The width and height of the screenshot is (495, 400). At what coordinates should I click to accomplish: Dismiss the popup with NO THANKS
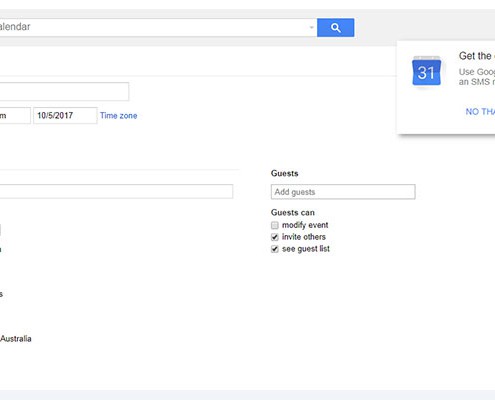point(480,112)
